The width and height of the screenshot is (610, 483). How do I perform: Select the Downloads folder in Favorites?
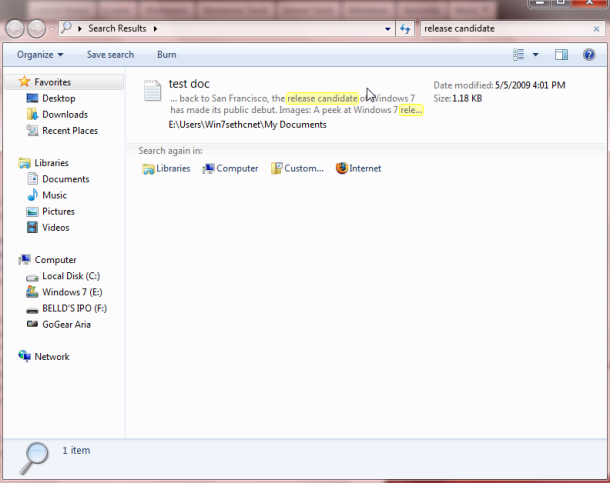click(x=64, y=115)
